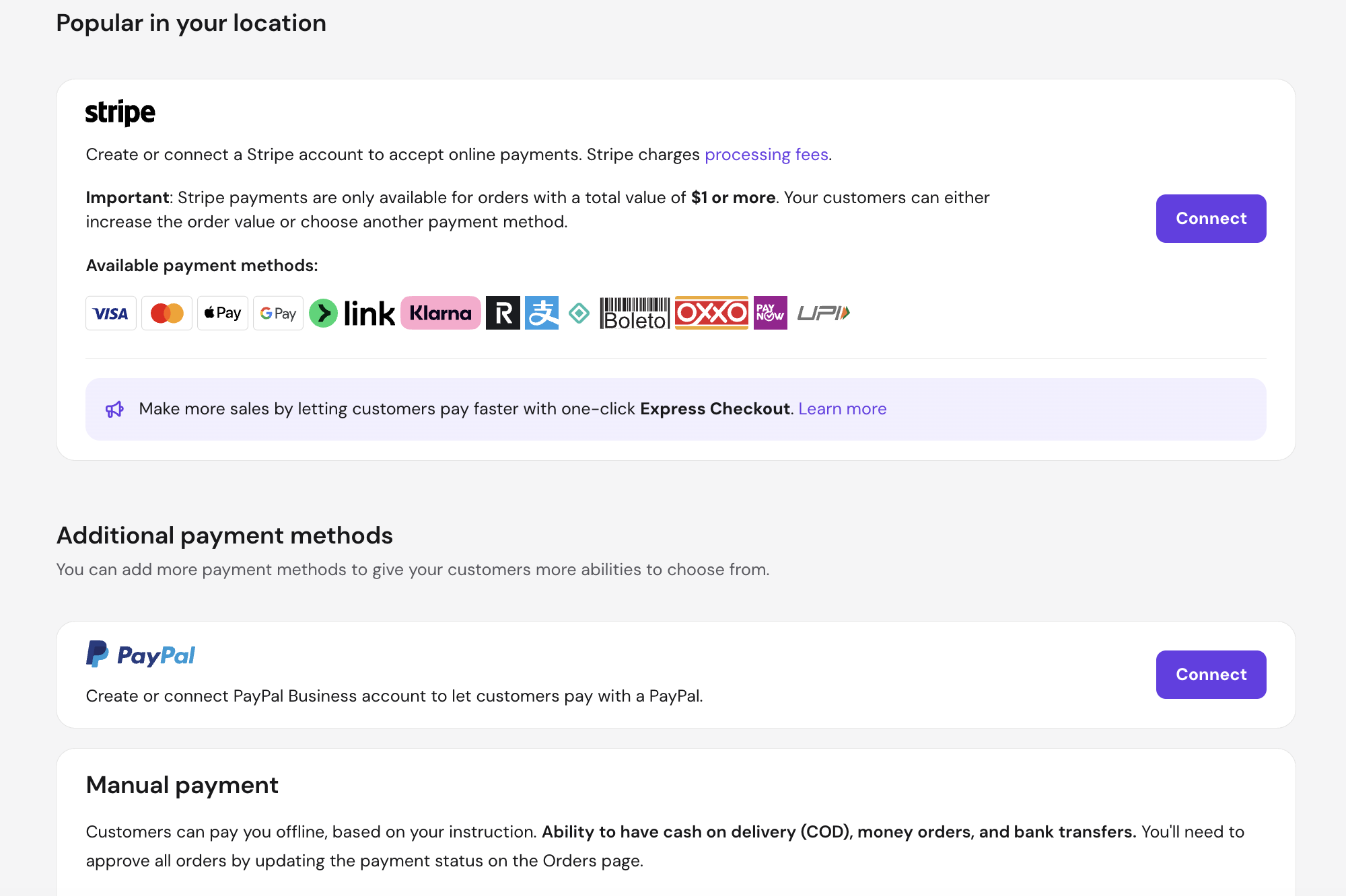The image size is (1346, 896).
Task: Open Learn more about Express Checkout
Action: pyautogui.click(x=842, y=409)
